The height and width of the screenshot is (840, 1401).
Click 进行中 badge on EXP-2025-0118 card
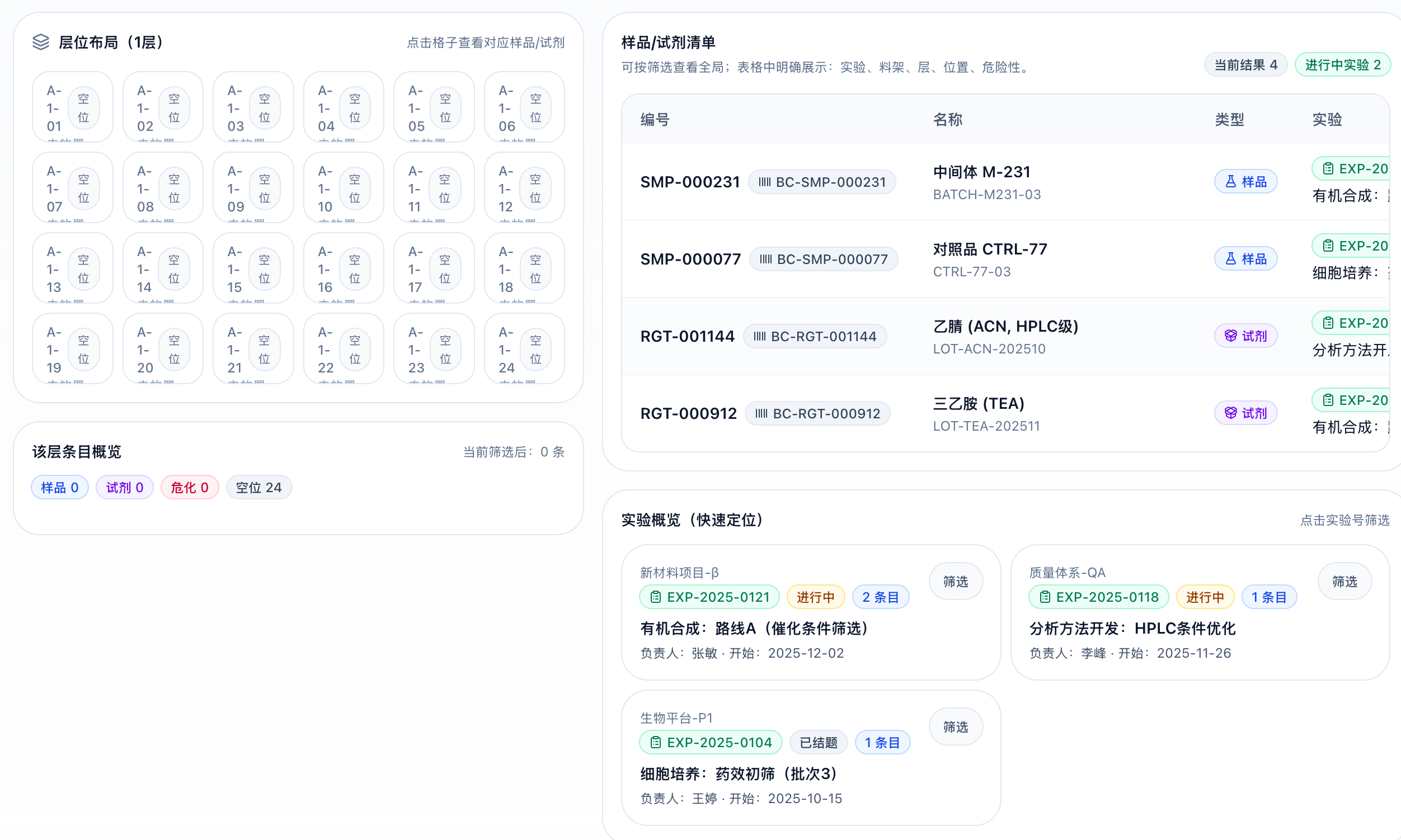tap(1205, 597)
